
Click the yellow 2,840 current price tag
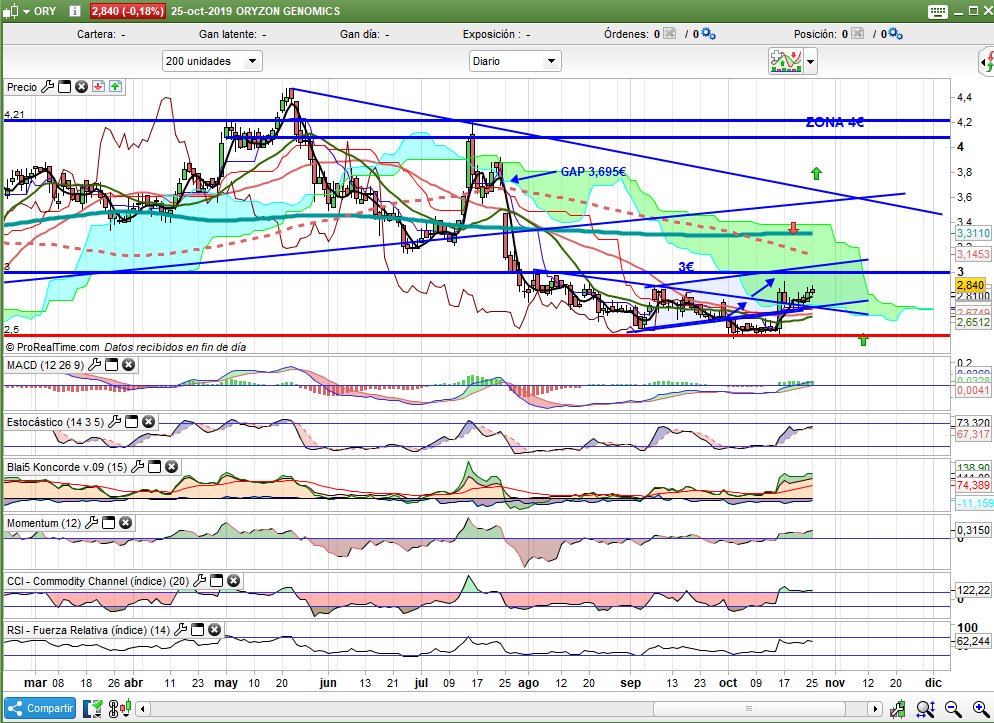pos(971,285)
